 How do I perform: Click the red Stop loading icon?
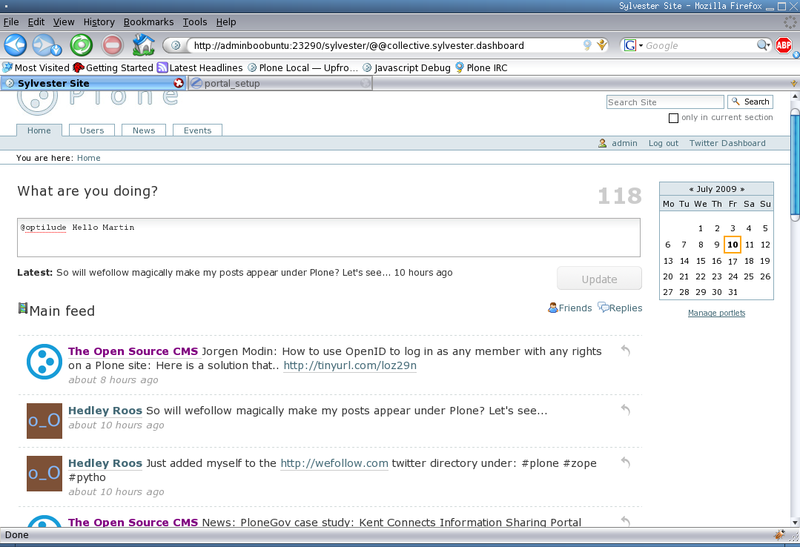pyautogui.click(x=112, y=44)
